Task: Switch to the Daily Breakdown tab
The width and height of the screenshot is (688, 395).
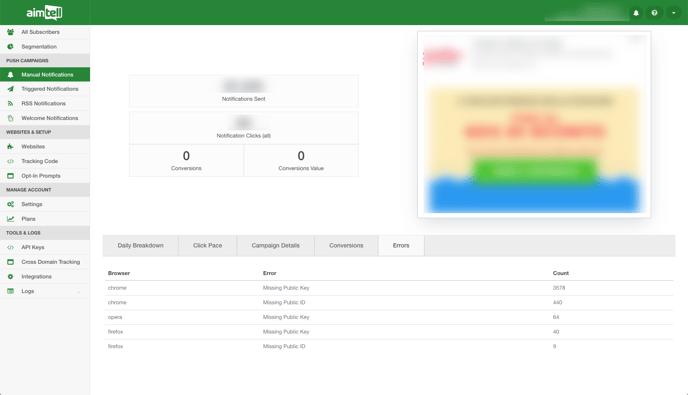Action: (x=140, y=245)
